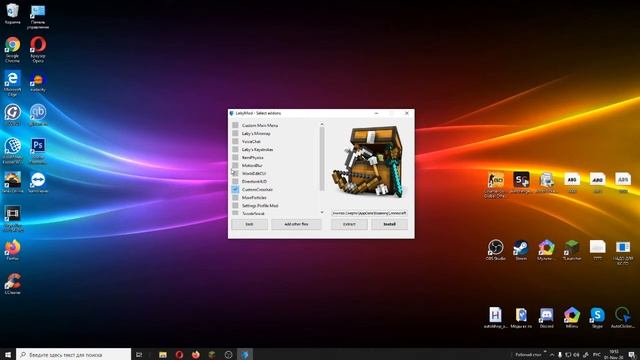Click the addon list scrollbar thumb
640x360 pixels.
[322, 158]
